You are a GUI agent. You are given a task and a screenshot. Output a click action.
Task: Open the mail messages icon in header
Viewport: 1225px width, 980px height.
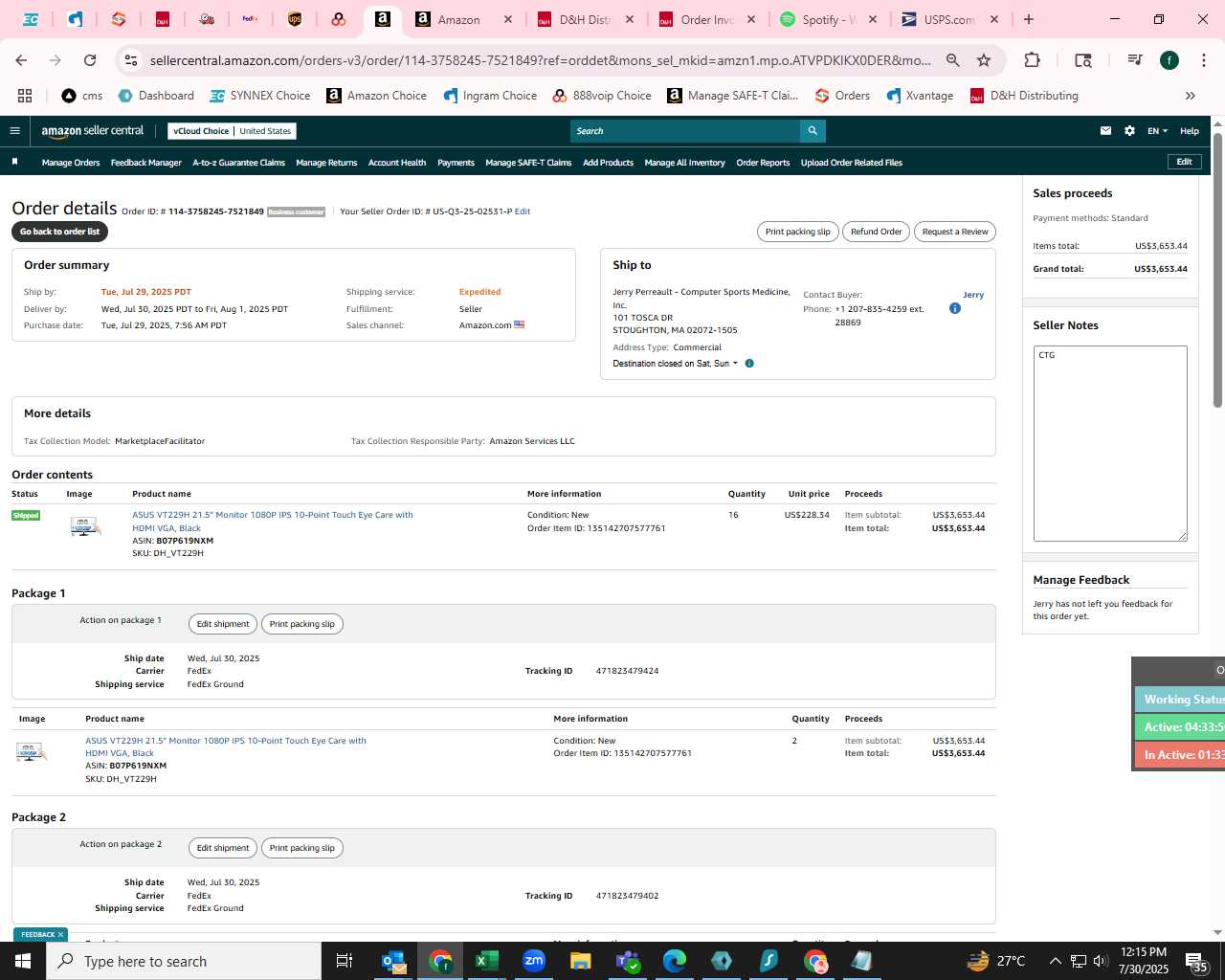(1105, 131)
